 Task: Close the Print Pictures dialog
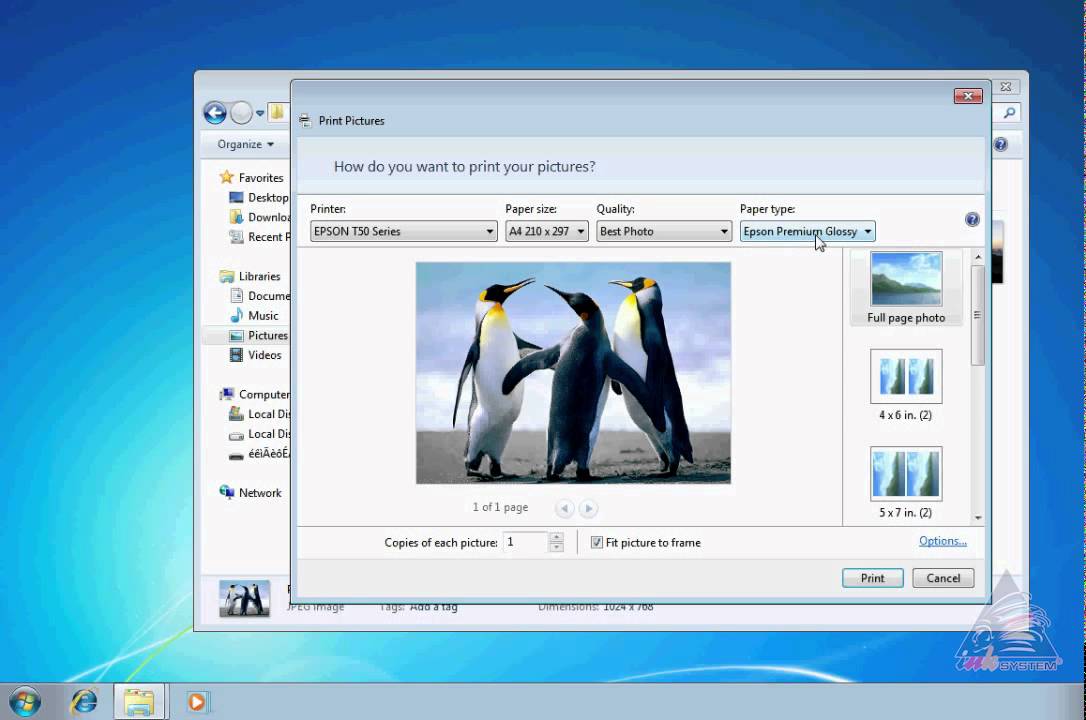point(968,96)
